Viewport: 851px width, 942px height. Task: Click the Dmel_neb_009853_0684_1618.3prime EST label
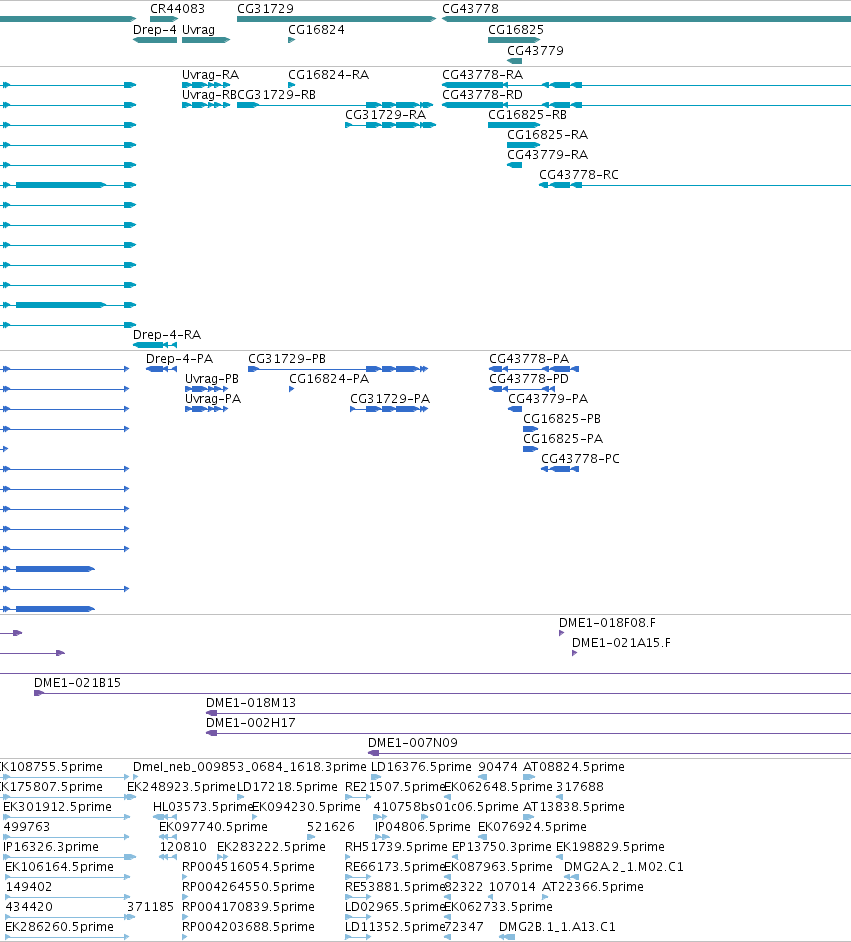(250, 767)
